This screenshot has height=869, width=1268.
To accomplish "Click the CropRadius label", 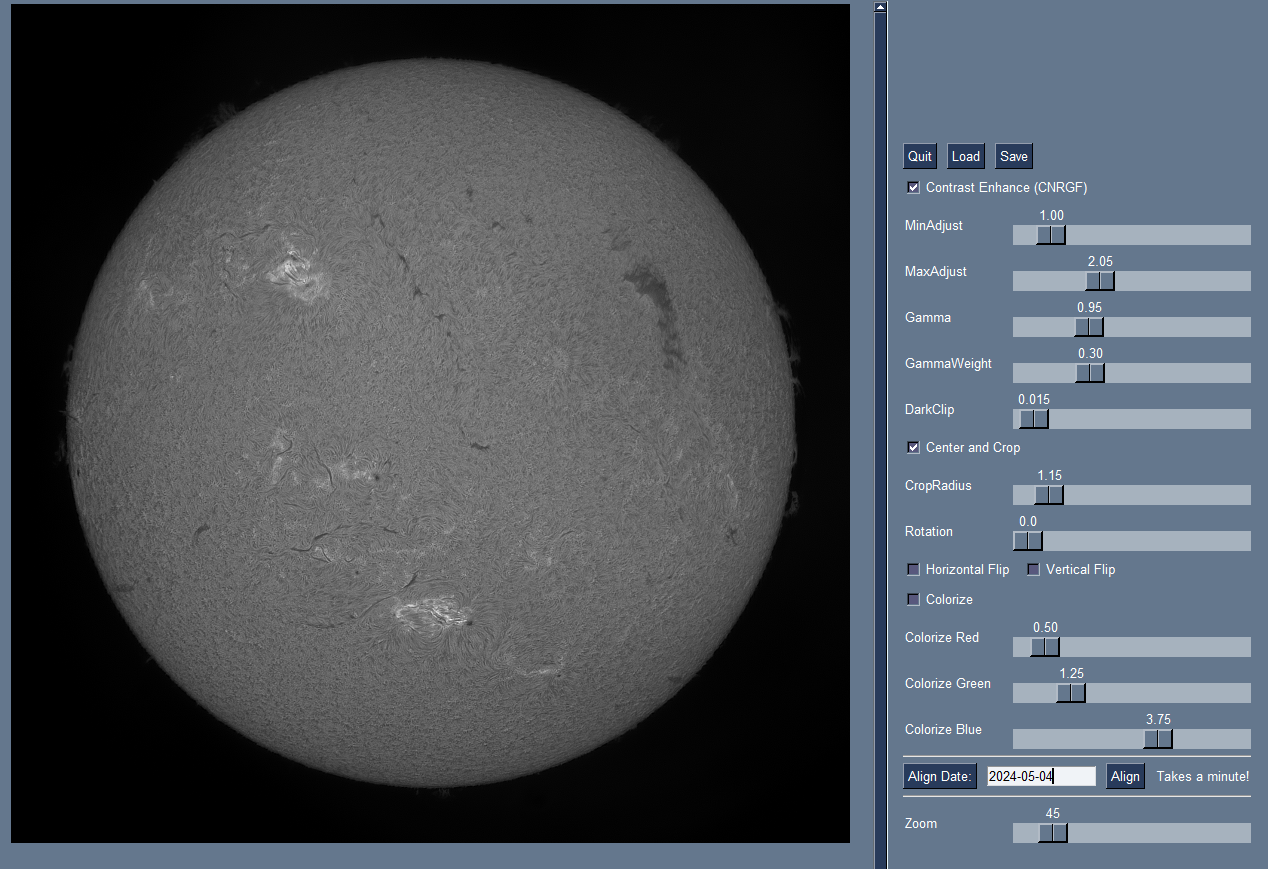I will pyautogui.click(x=938, y=486).
